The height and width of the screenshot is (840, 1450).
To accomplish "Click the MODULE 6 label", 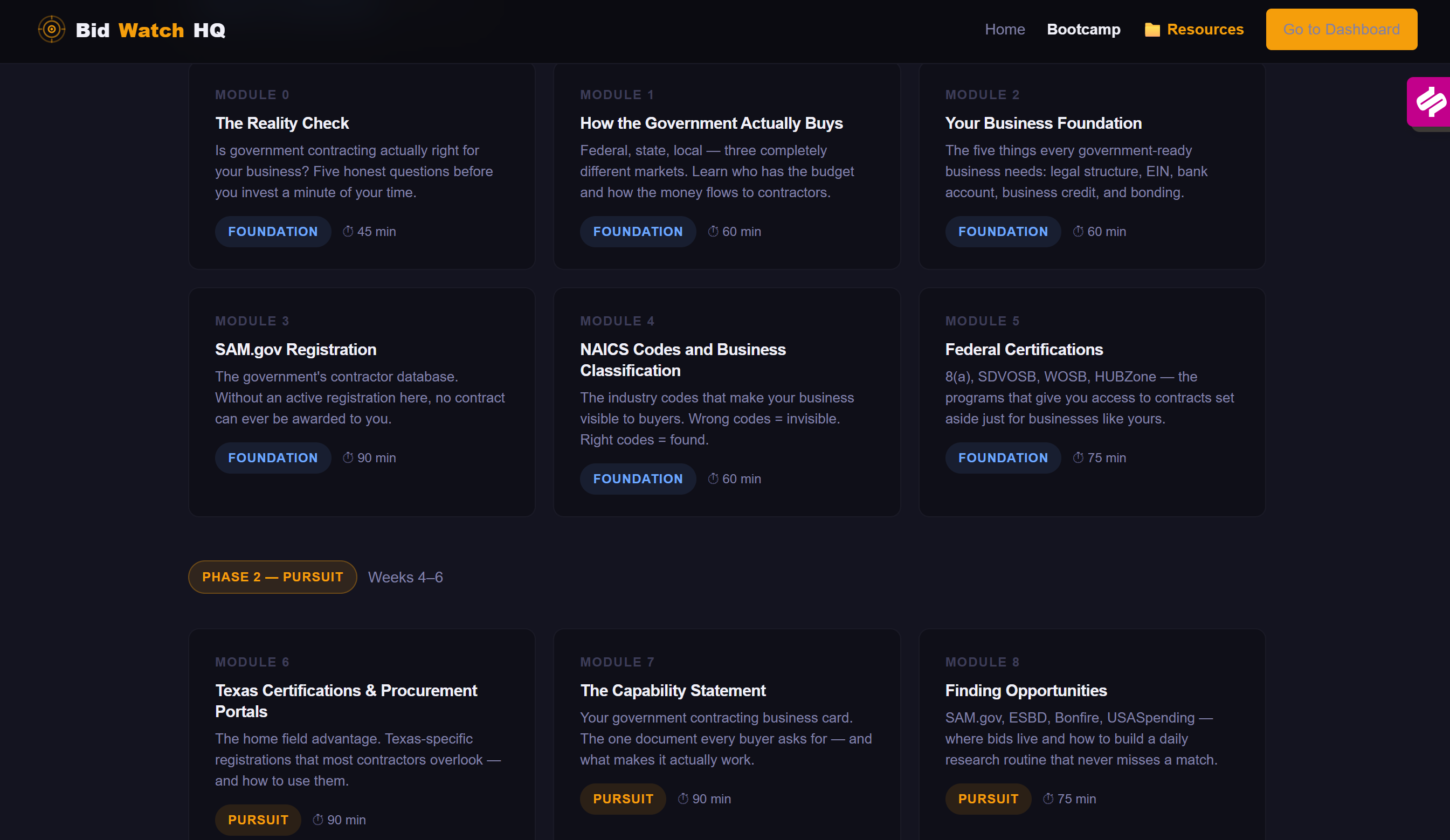I will (252, 662).
